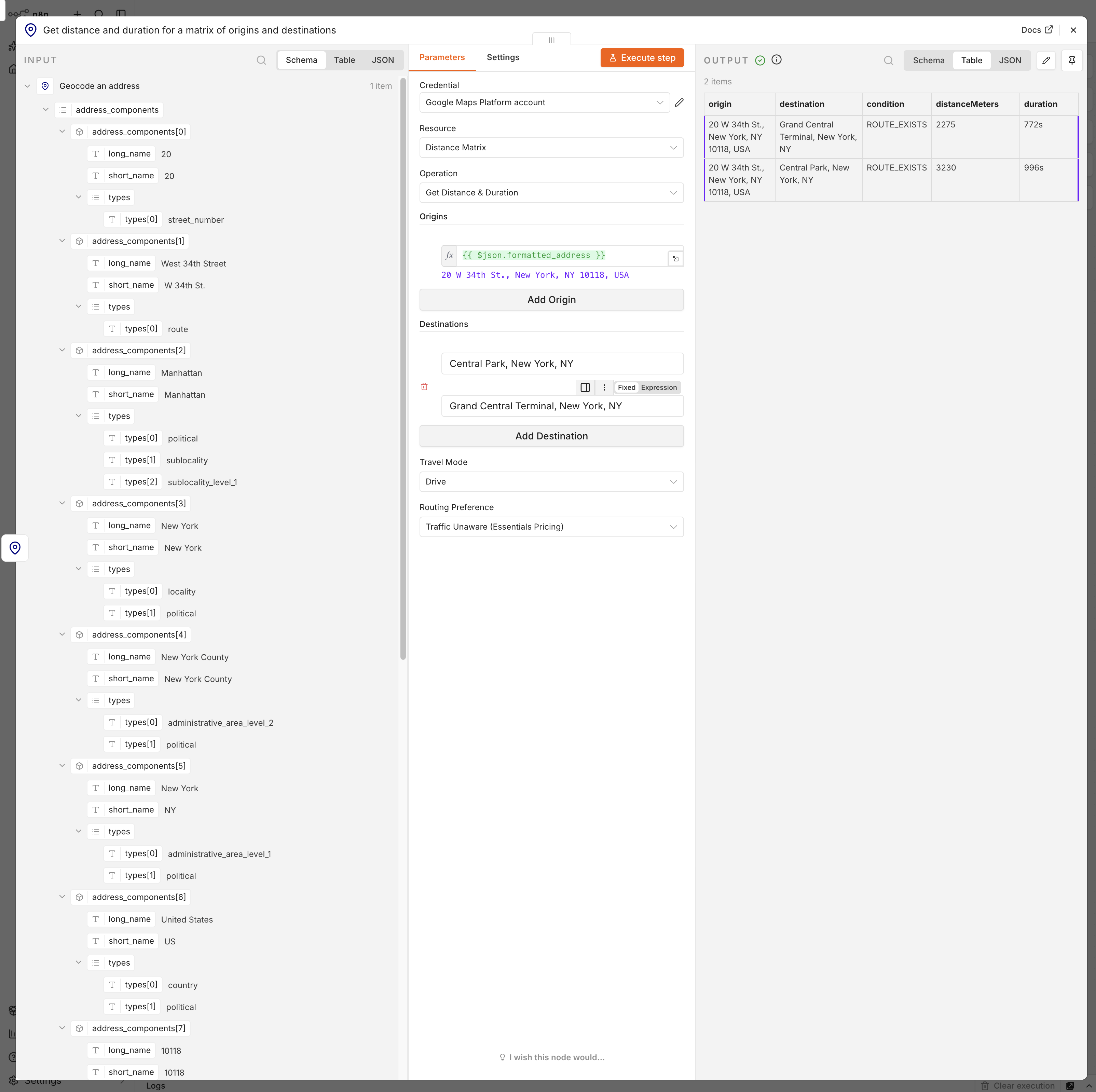This screenshot has width=1096, height=1092.
Task: Click the fx expression badge in Origins
Action: (x=449, y=256)
